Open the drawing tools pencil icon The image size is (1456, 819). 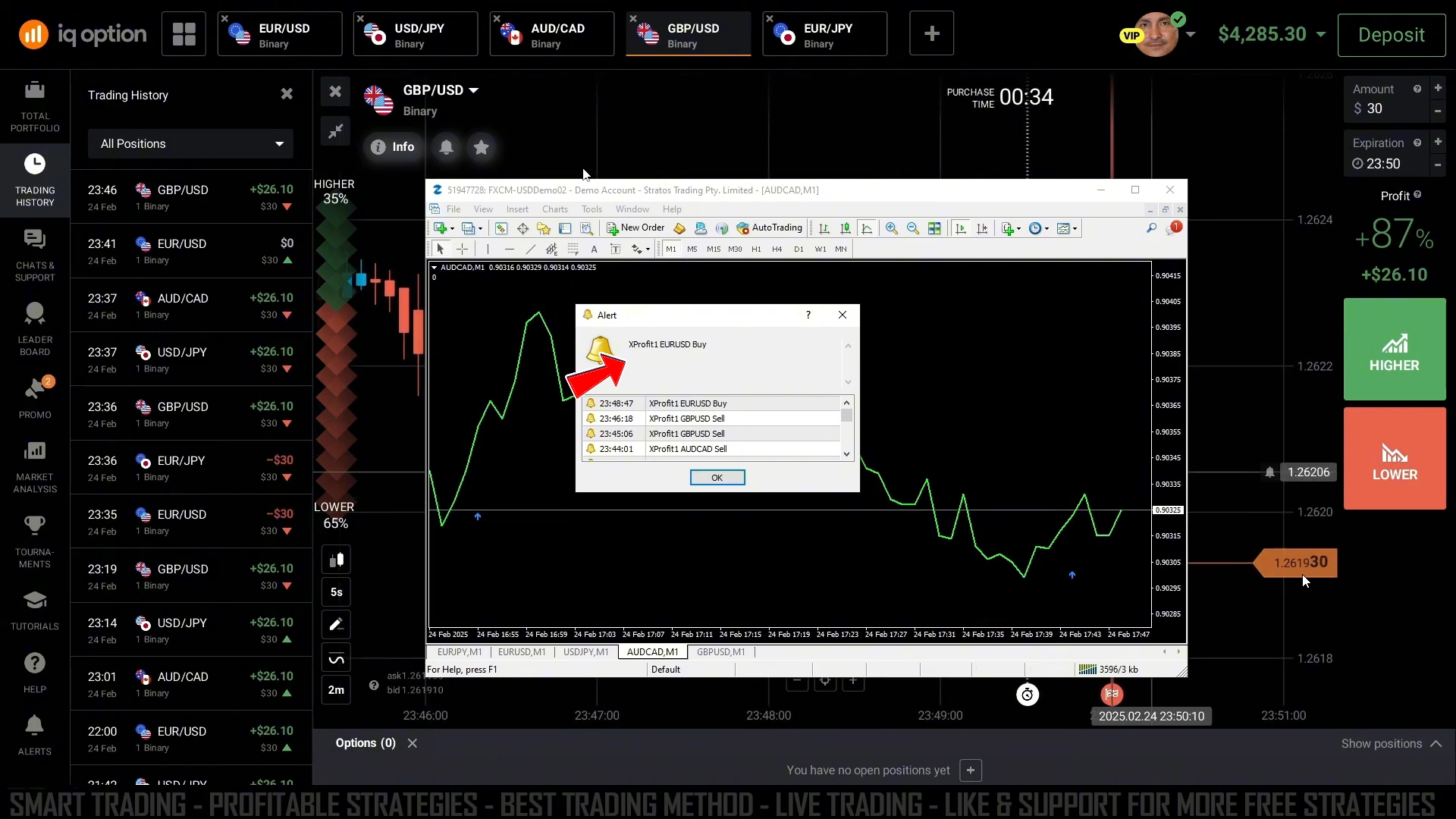click(336, 625)
